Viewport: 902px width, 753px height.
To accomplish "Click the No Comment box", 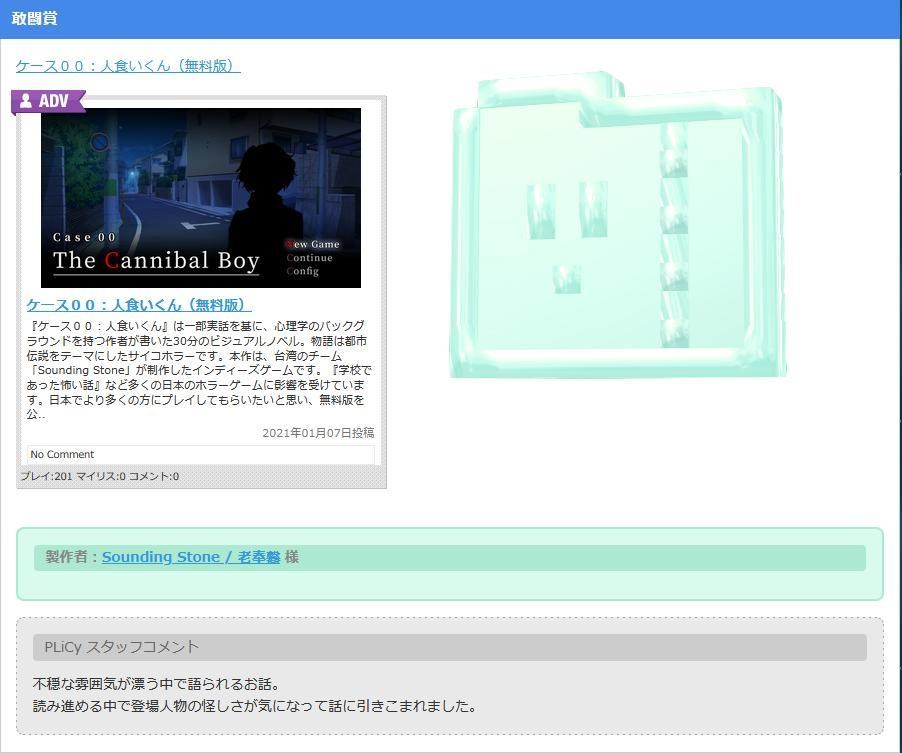I will tap(201, 454).
